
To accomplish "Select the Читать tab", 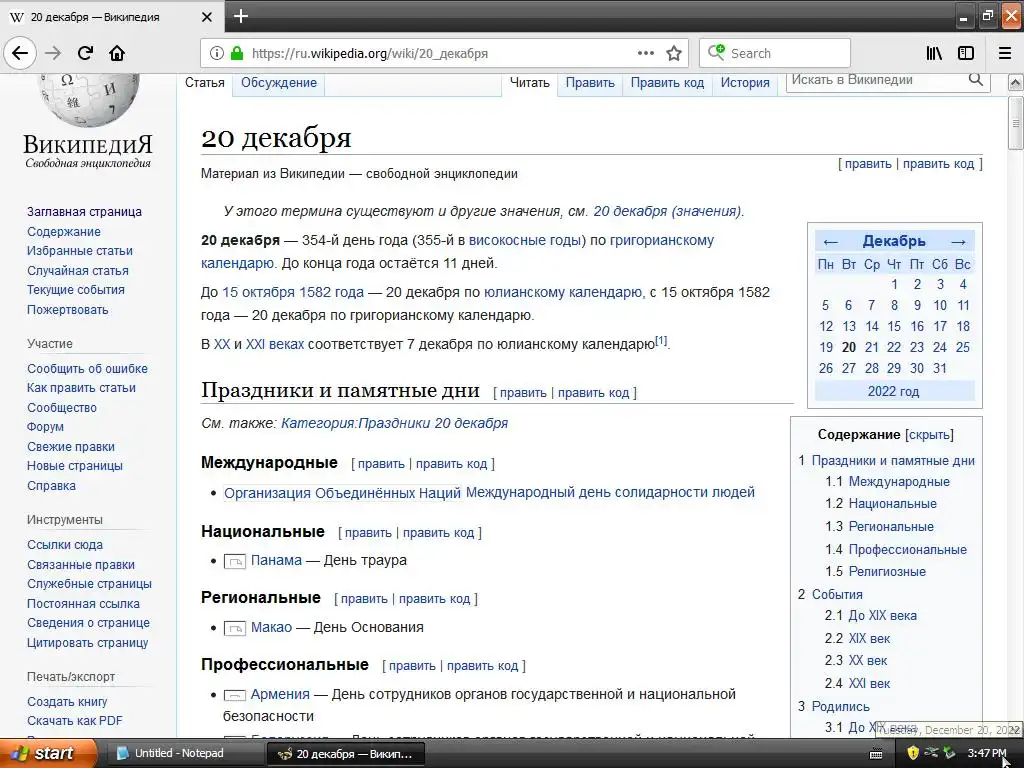I will [x=530, y=82].
